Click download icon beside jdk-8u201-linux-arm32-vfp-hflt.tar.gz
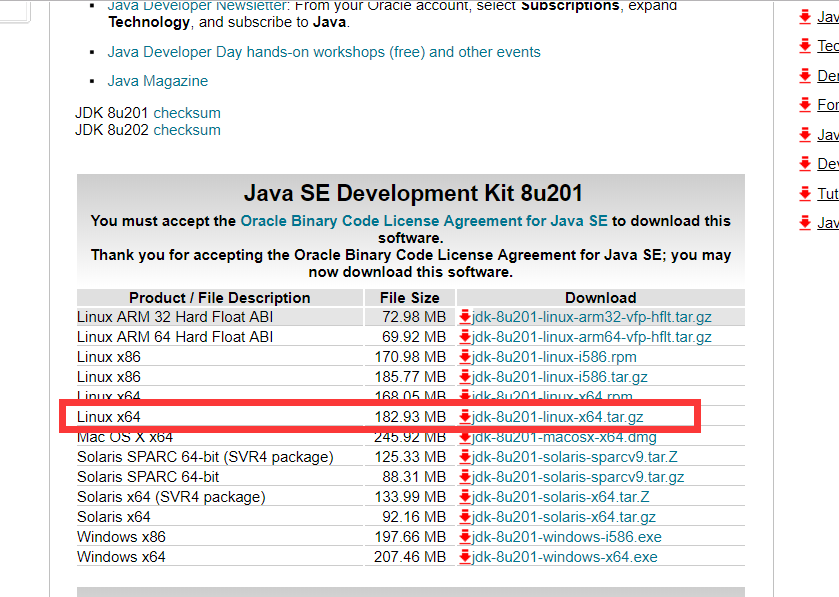The width and height of the screenshot is (839, 597). coord(464,317)
